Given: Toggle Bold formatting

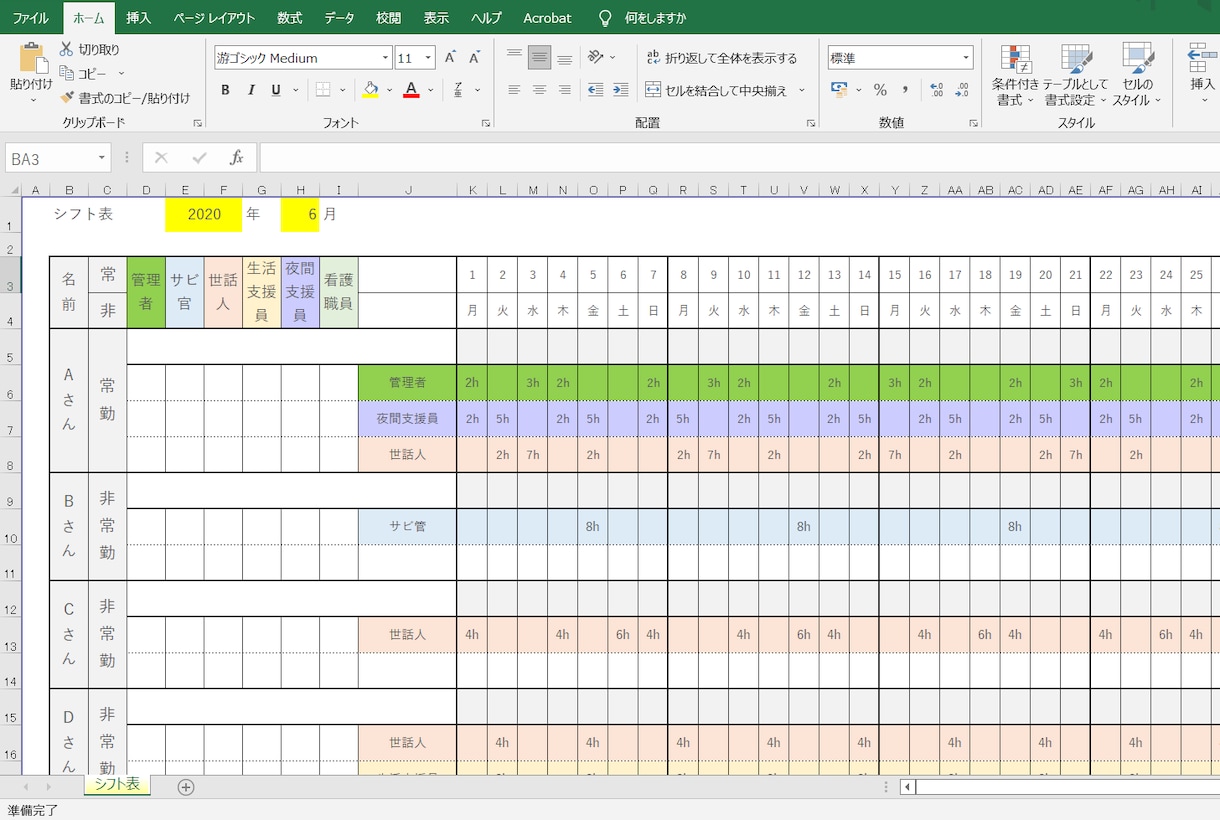Looking at the screenshot, I should (x=225, y=90).
